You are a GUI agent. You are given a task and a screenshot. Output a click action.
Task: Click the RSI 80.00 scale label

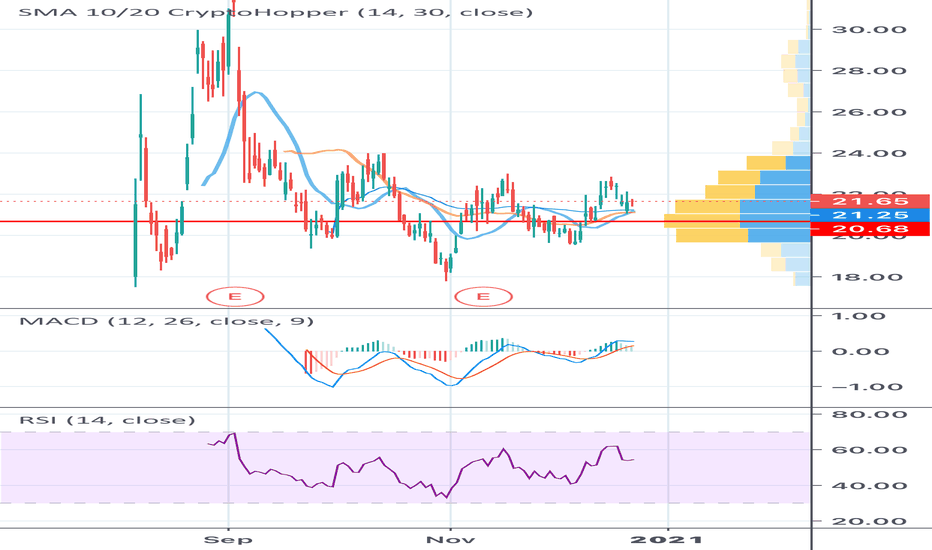(x=869, y=414)
